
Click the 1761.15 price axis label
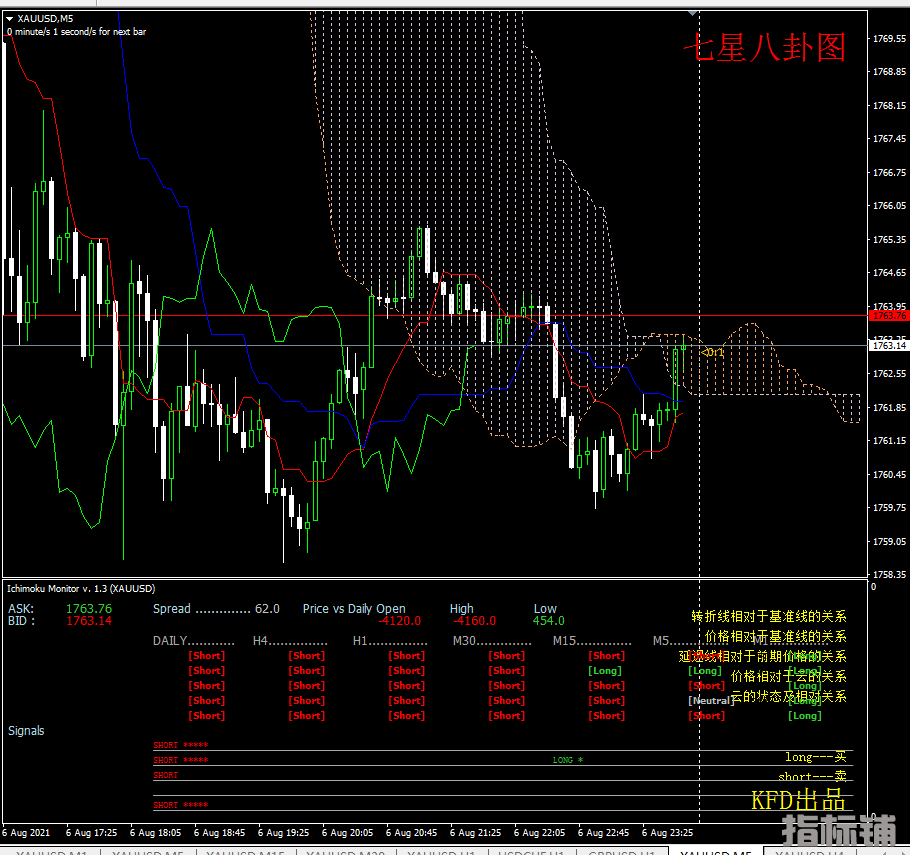[x=889, y=441]
